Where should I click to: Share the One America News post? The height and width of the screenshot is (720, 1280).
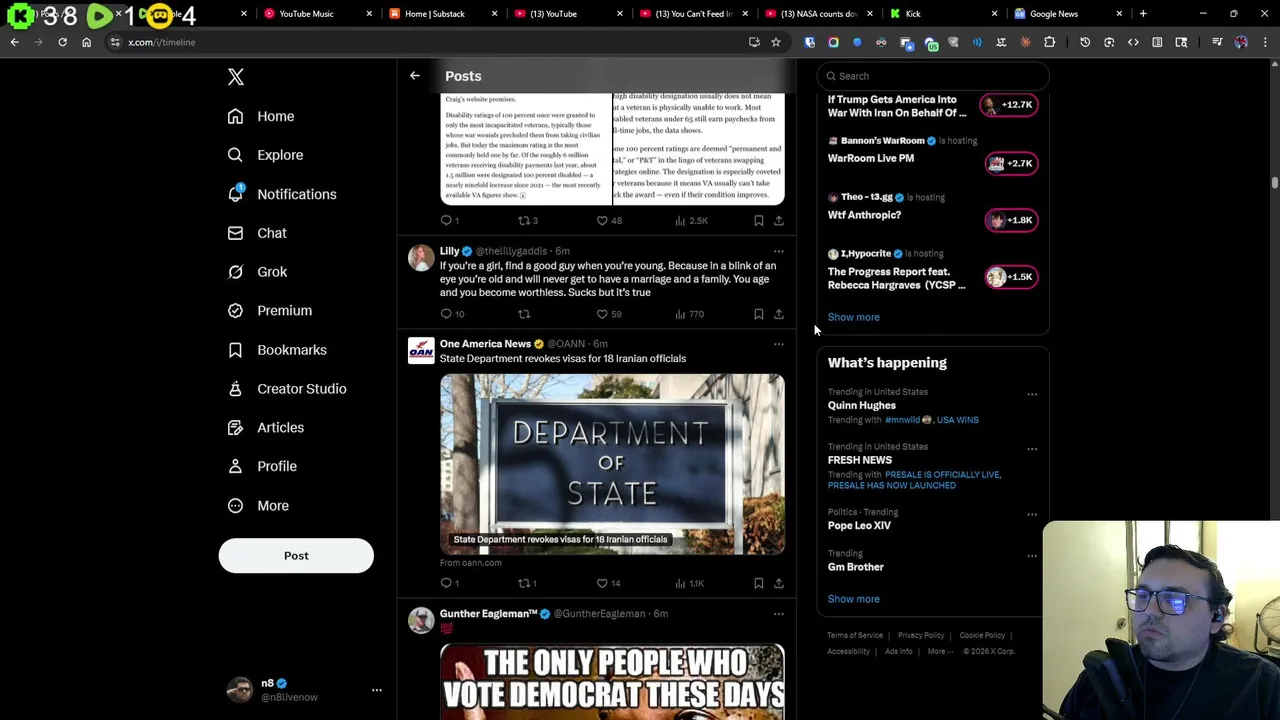pyautogui.click(x=778, y=583)
